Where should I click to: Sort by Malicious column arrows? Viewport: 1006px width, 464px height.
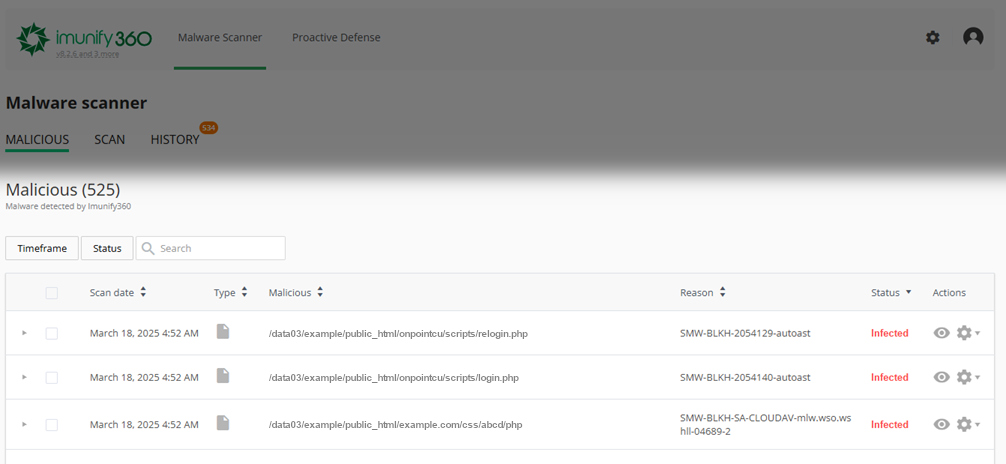coord(320,292)
